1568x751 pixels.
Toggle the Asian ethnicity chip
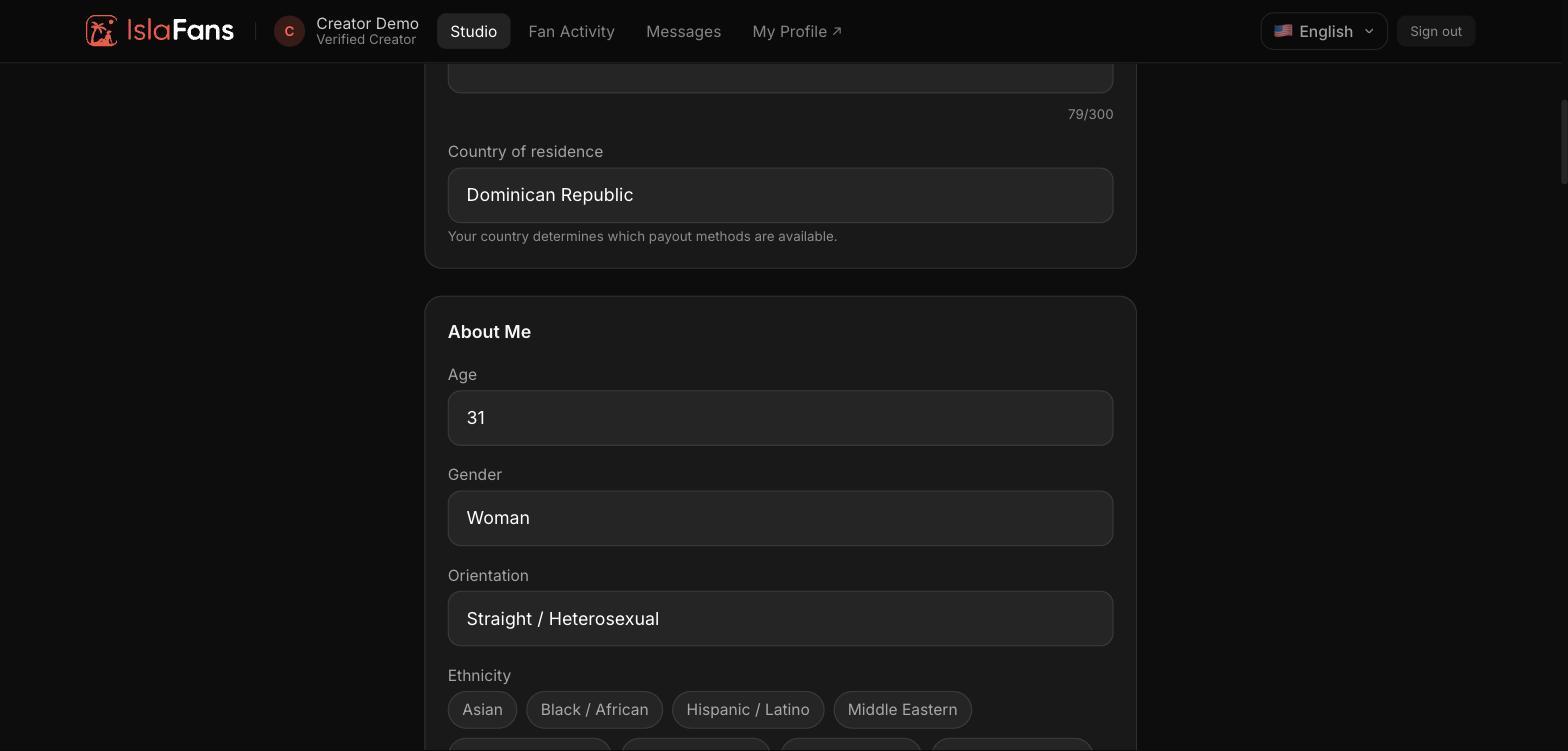coord(482,709)
